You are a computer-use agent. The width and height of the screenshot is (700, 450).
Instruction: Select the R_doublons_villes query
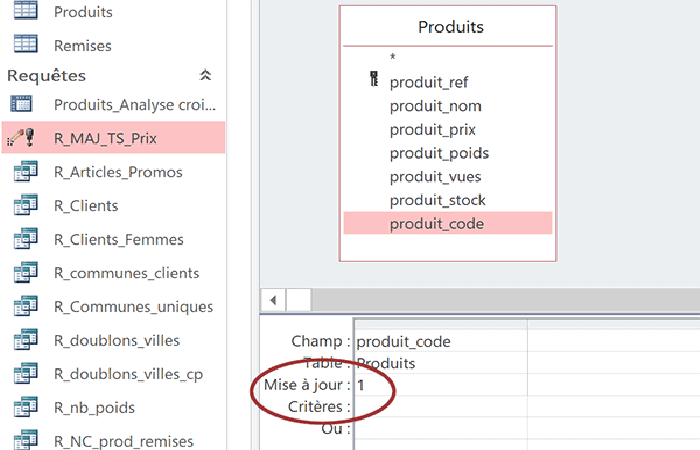pos(113,340)
